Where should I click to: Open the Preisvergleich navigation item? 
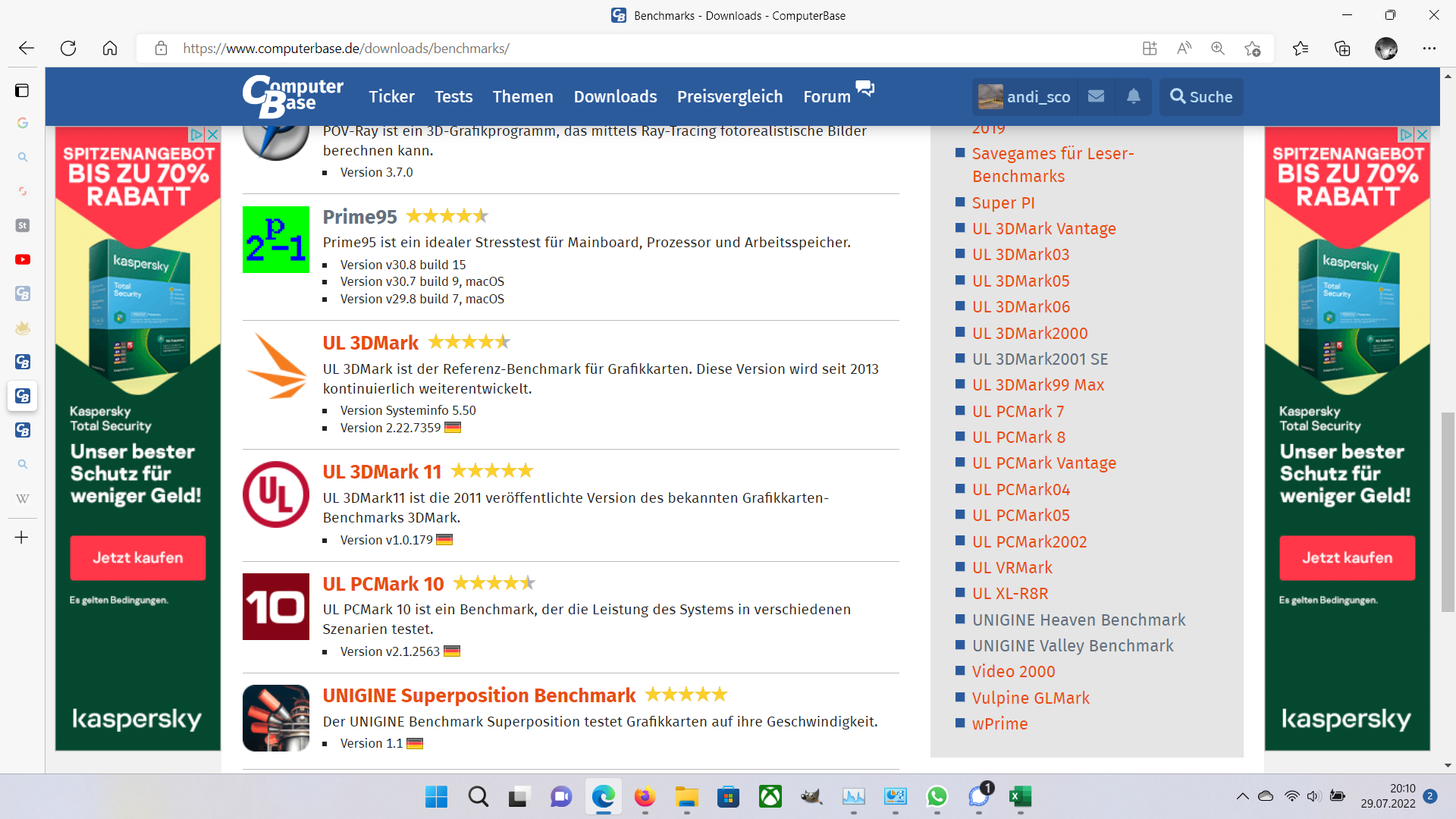click(x=730, y=96)
